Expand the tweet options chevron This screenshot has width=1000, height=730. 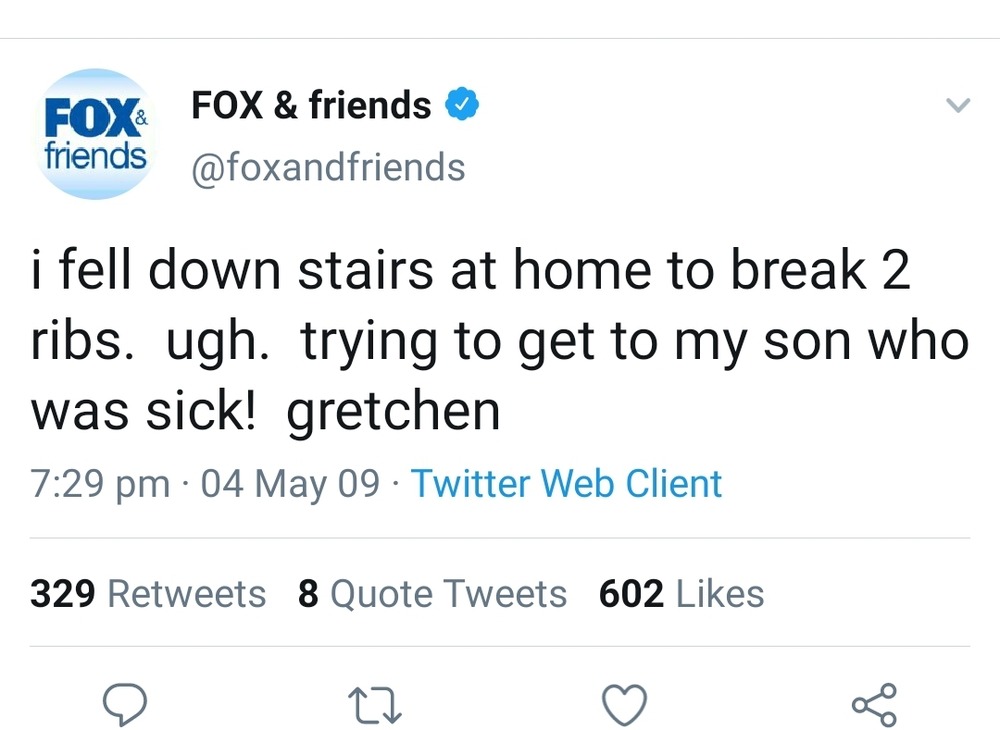957,105
